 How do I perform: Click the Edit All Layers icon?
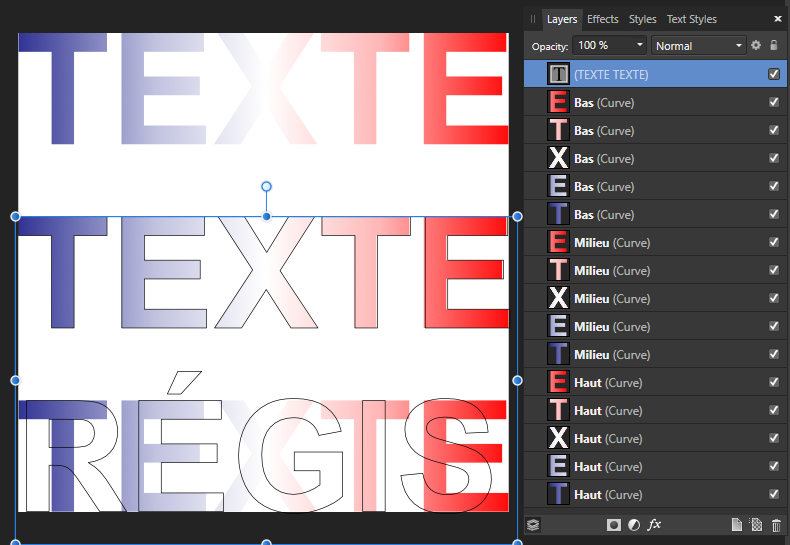point(533,525)
